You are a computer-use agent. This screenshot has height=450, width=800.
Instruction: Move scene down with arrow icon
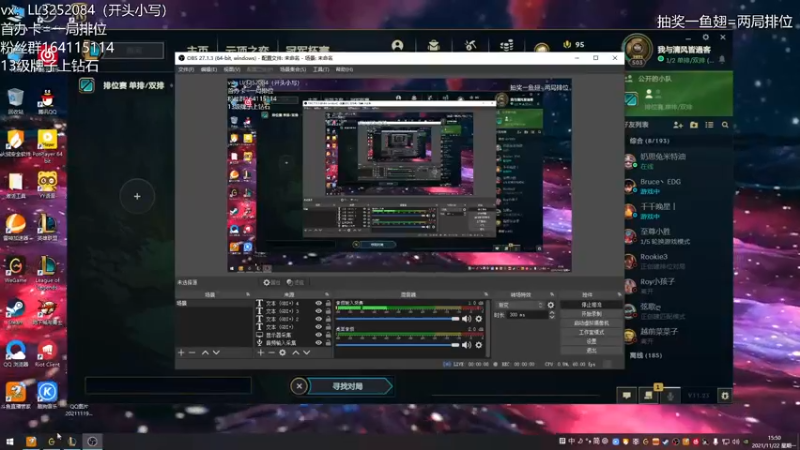click(x=216, y=353)
